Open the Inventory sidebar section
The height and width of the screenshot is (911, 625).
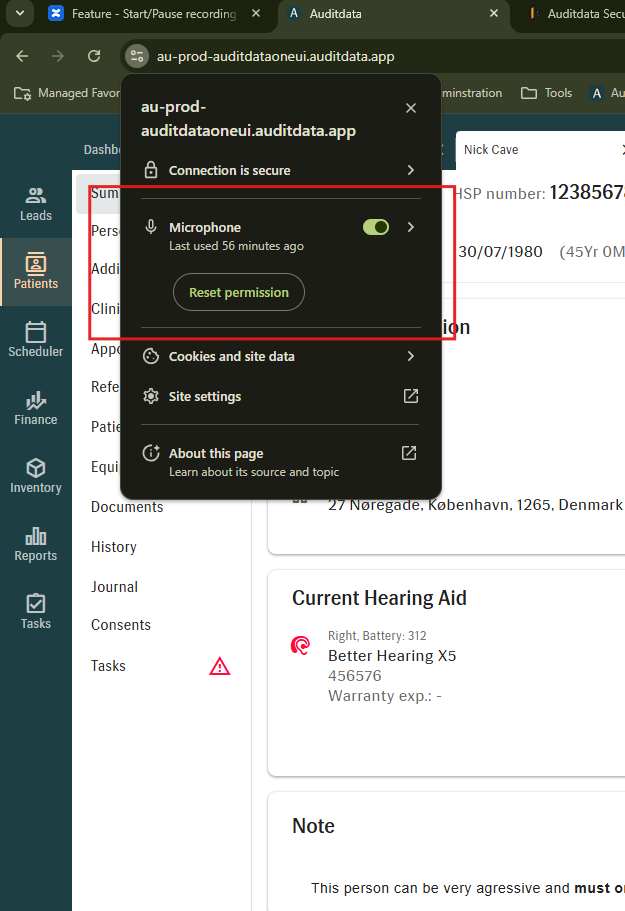click(35, 476)
